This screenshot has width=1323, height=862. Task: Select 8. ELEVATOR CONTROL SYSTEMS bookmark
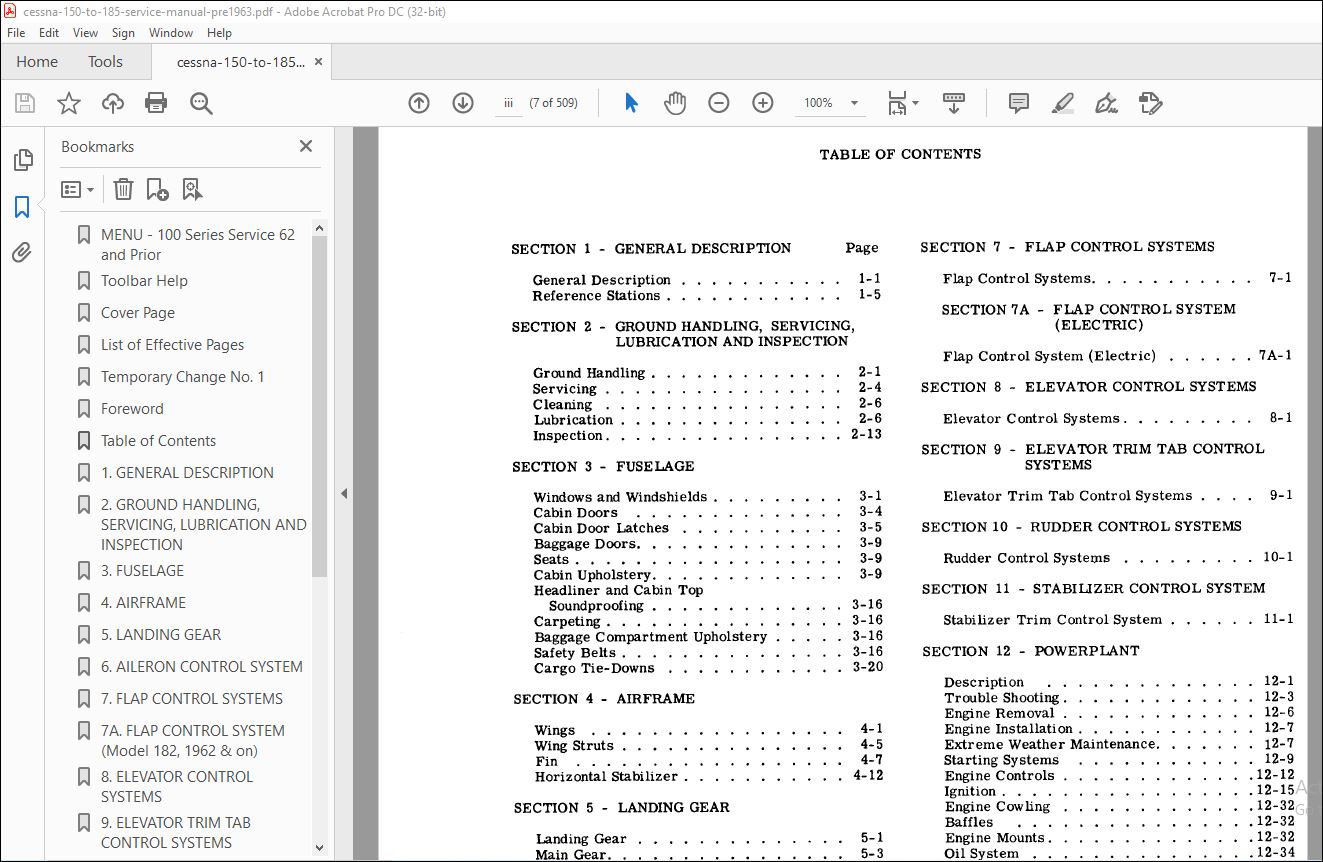[177, 786]
